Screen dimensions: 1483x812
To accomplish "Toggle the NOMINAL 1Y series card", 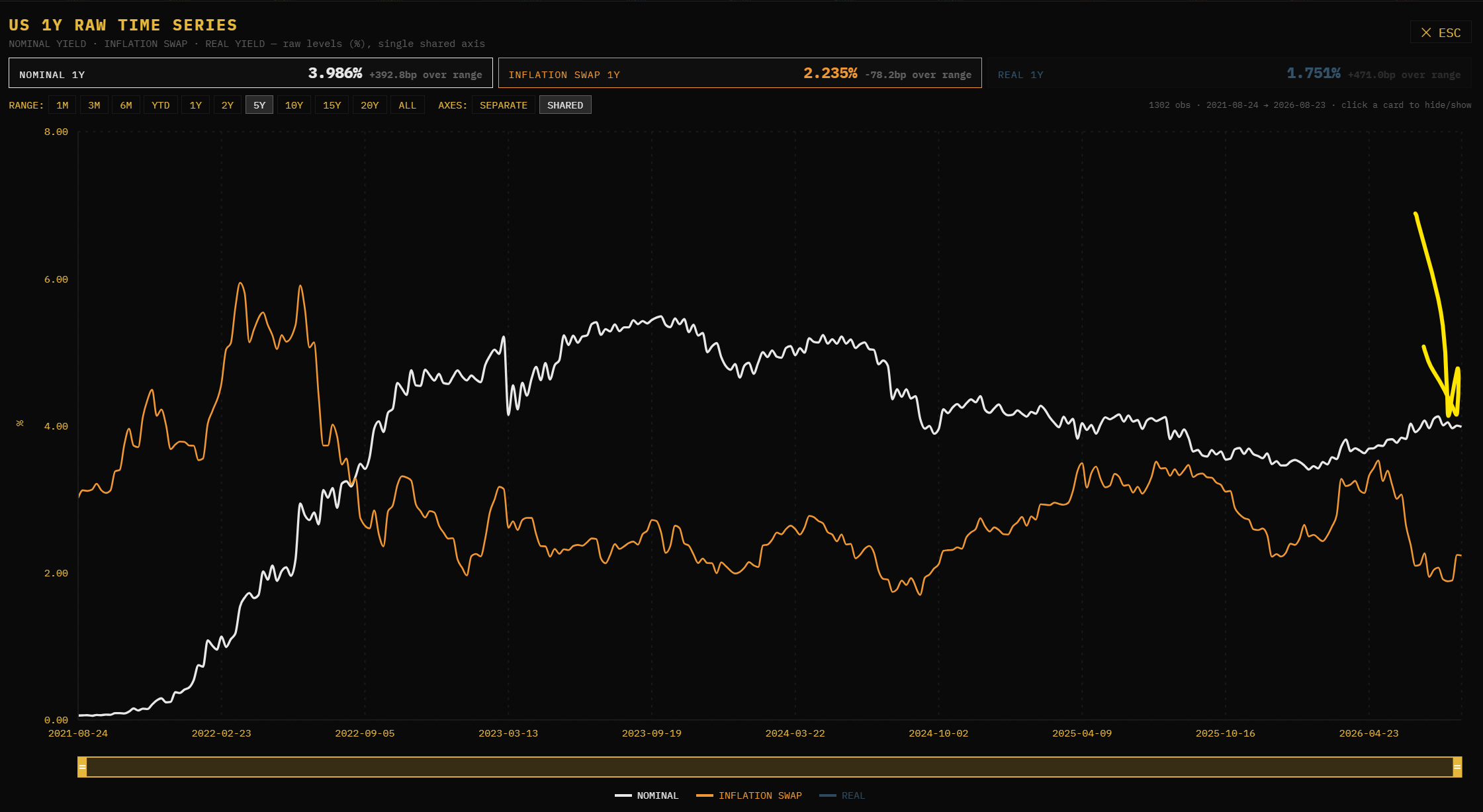I will click(251, 73).
